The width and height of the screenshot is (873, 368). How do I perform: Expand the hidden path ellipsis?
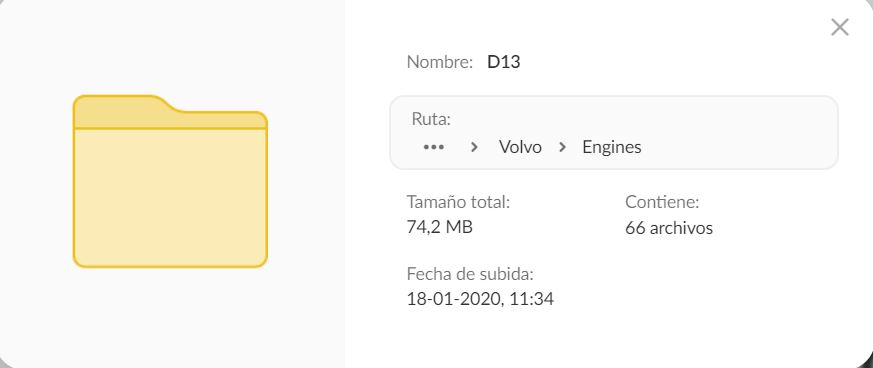[x=434, y=147]
